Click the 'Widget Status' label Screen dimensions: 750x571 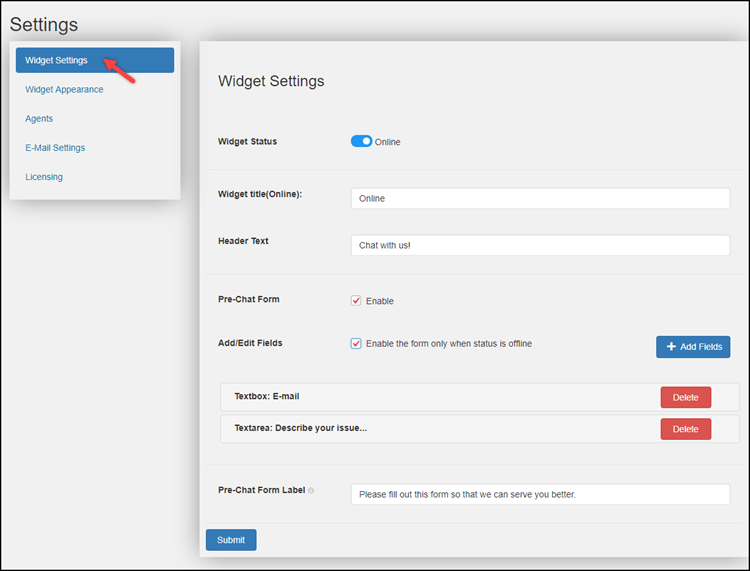(247, 142)
